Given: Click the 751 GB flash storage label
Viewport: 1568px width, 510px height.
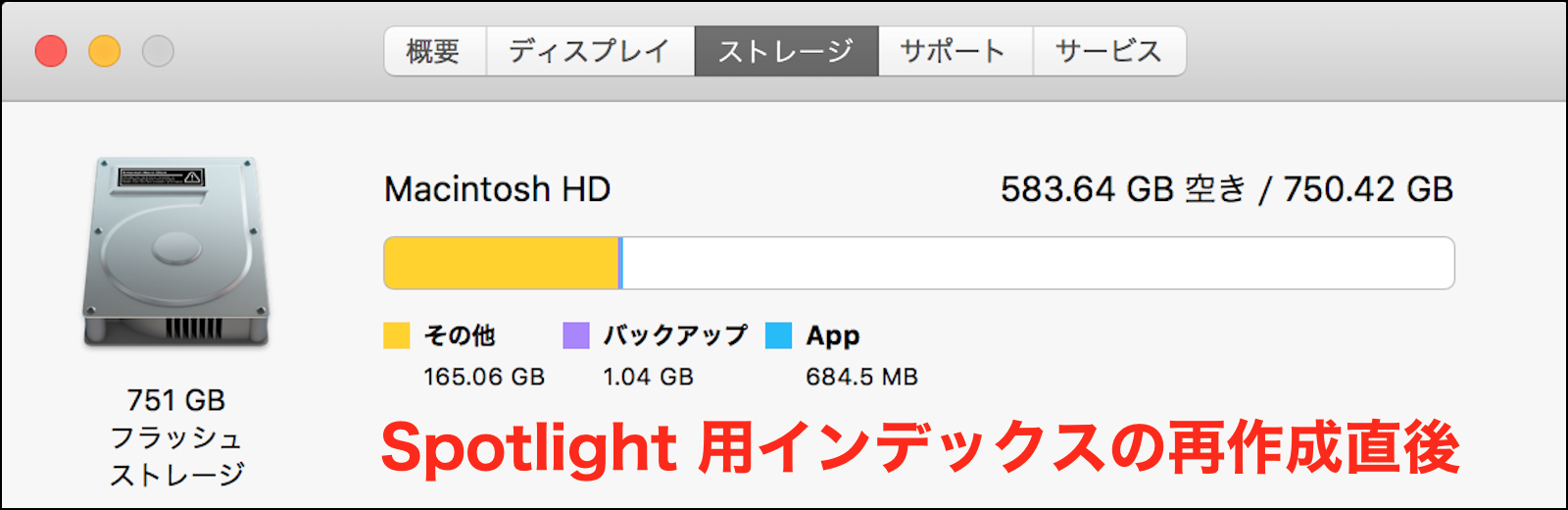Looking at the screenshot, I should pos(176,400).
